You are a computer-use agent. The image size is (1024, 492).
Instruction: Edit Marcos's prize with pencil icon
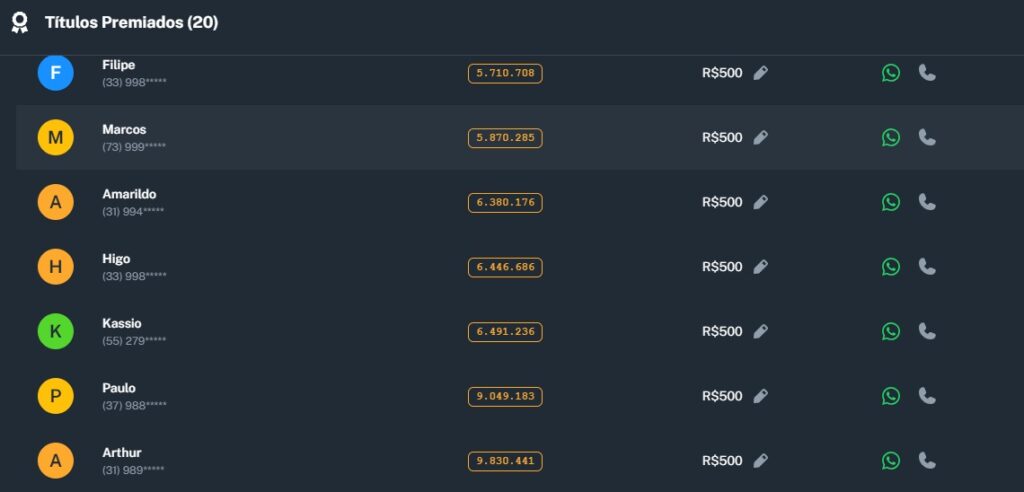pos(760,138)
